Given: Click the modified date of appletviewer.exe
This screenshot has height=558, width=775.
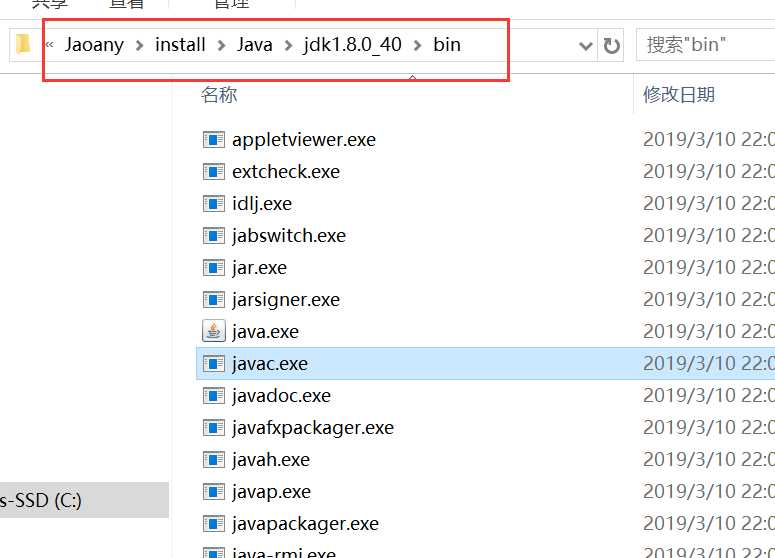Looking at the screenshot, I should pyautogui.click(x=709, y=140).
